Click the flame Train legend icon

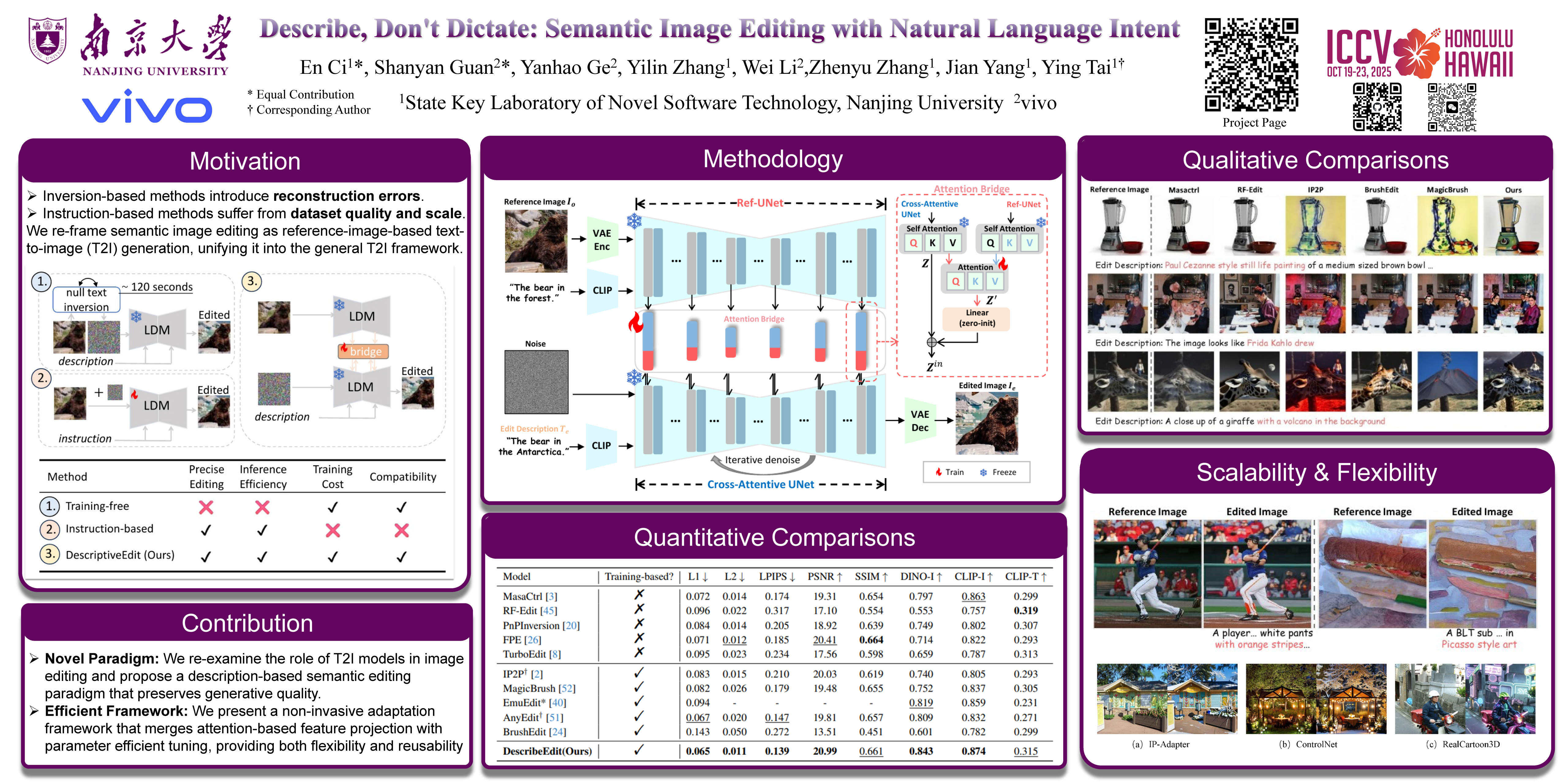pos(939,472)
